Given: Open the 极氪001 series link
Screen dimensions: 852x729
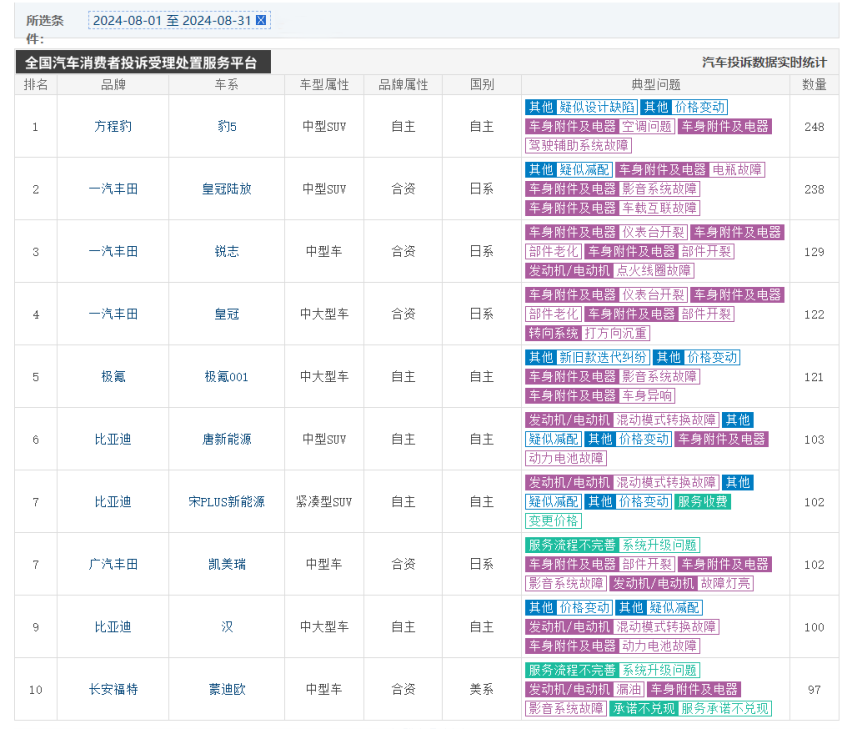Looking at the screenshot, I should tap(227, 376).
